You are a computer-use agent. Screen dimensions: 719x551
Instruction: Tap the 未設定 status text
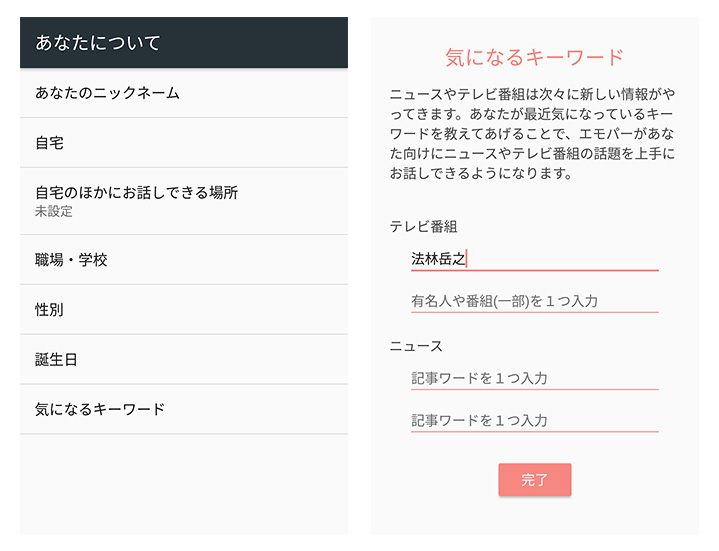(x=54, y=212)
